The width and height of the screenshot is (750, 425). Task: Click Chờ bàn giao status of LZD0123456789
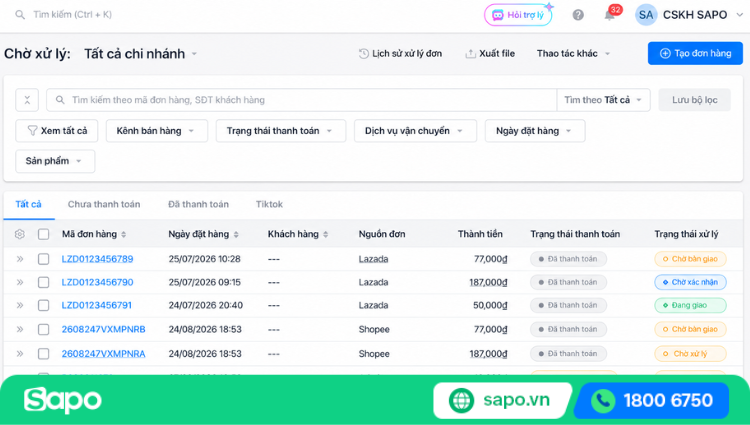(x=690, y=259)
